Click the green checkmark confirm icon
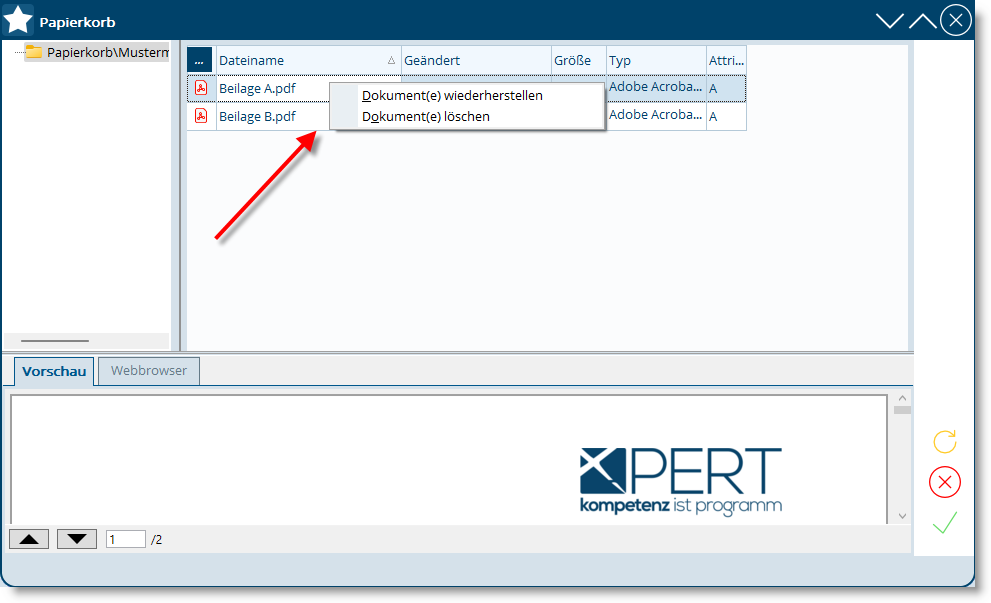The height and width of the screenshot is (603, 991). point(944,522)
